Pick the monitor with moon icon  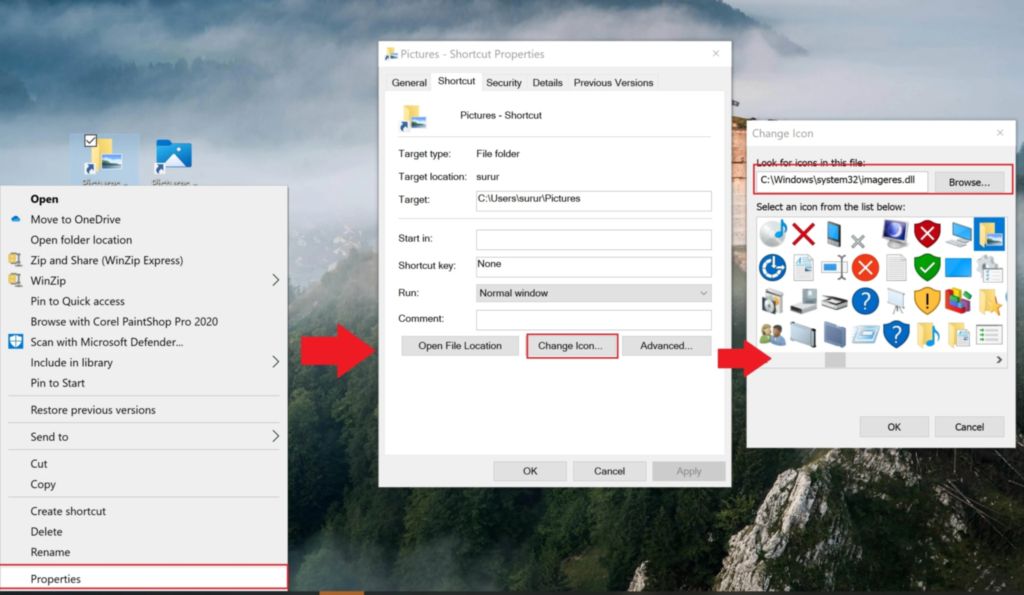coord(895,233)
